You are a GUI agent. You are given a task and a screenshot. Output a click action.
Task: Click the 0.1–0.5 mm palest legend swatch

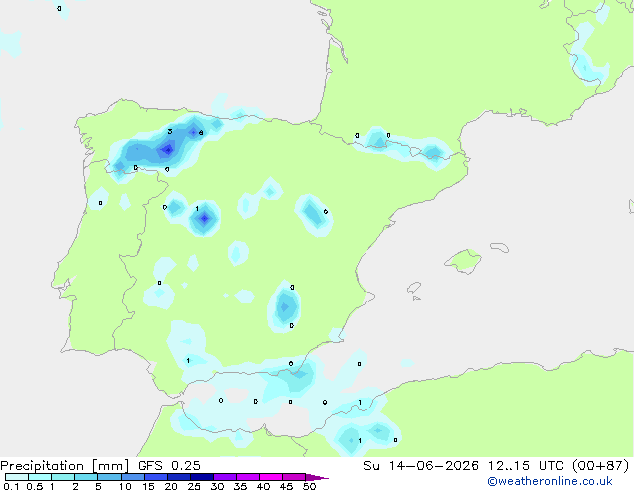[17, 477]
